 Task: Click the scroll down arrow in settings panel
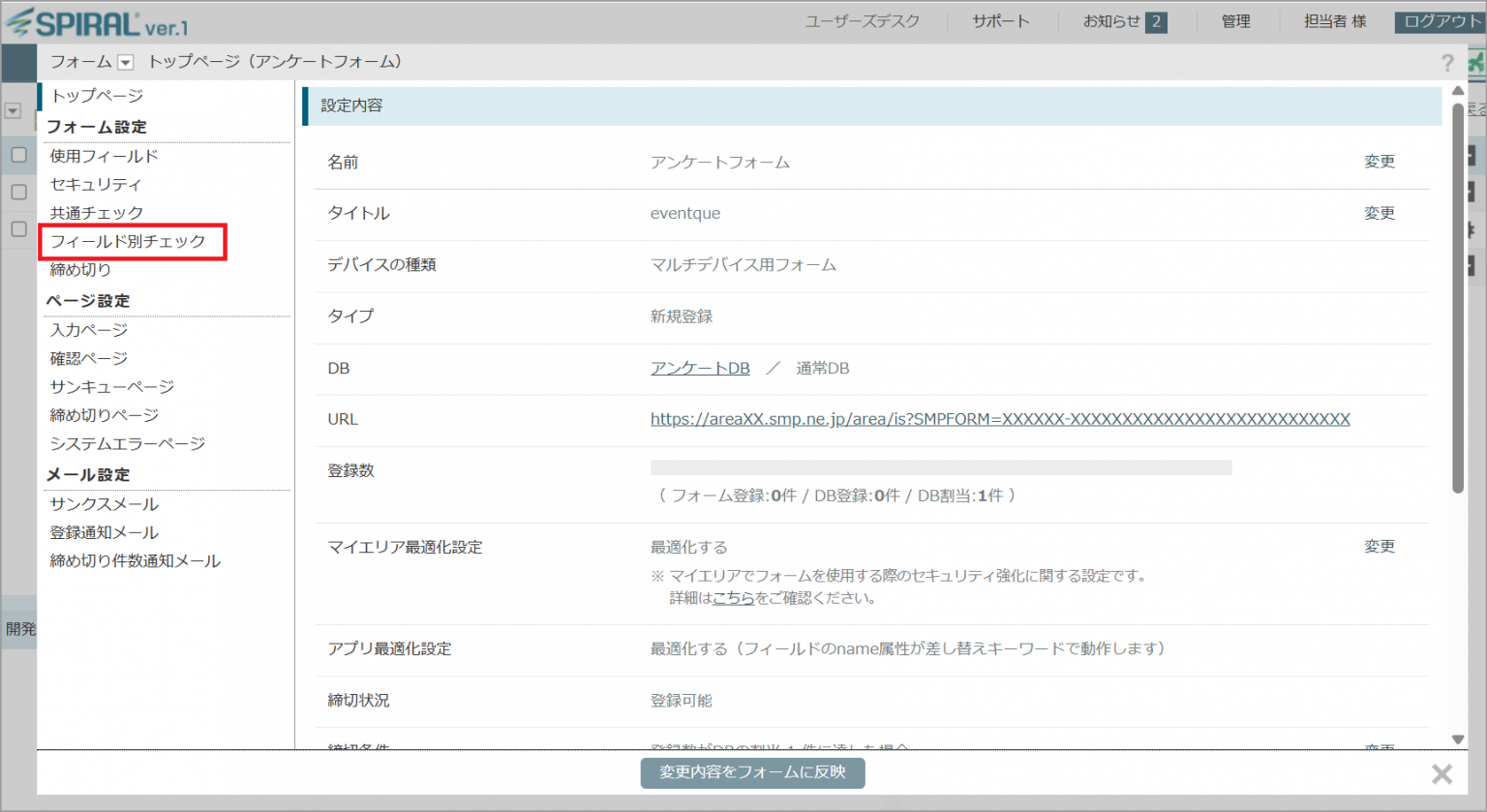1458,739
